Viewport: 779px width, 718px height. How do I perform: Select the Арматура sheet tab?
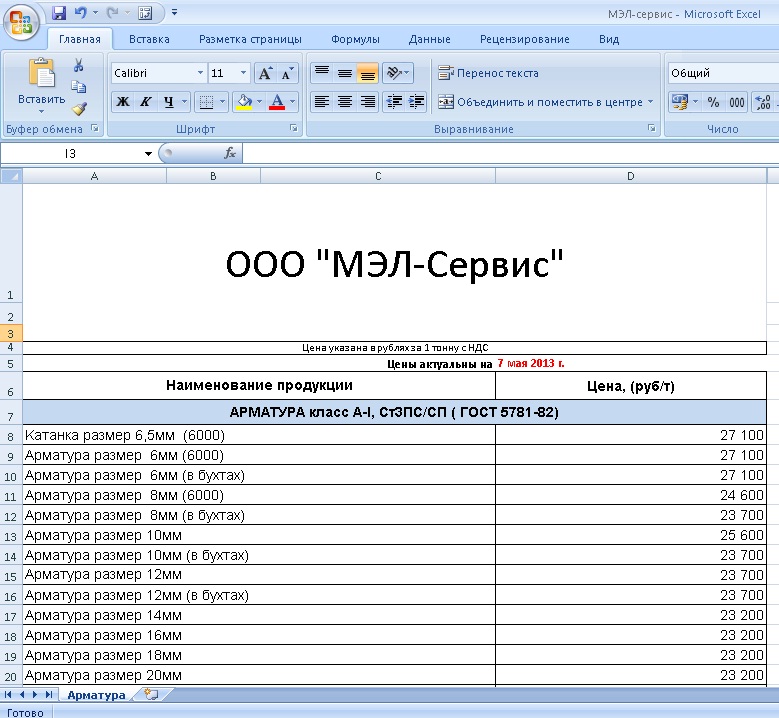96,695
